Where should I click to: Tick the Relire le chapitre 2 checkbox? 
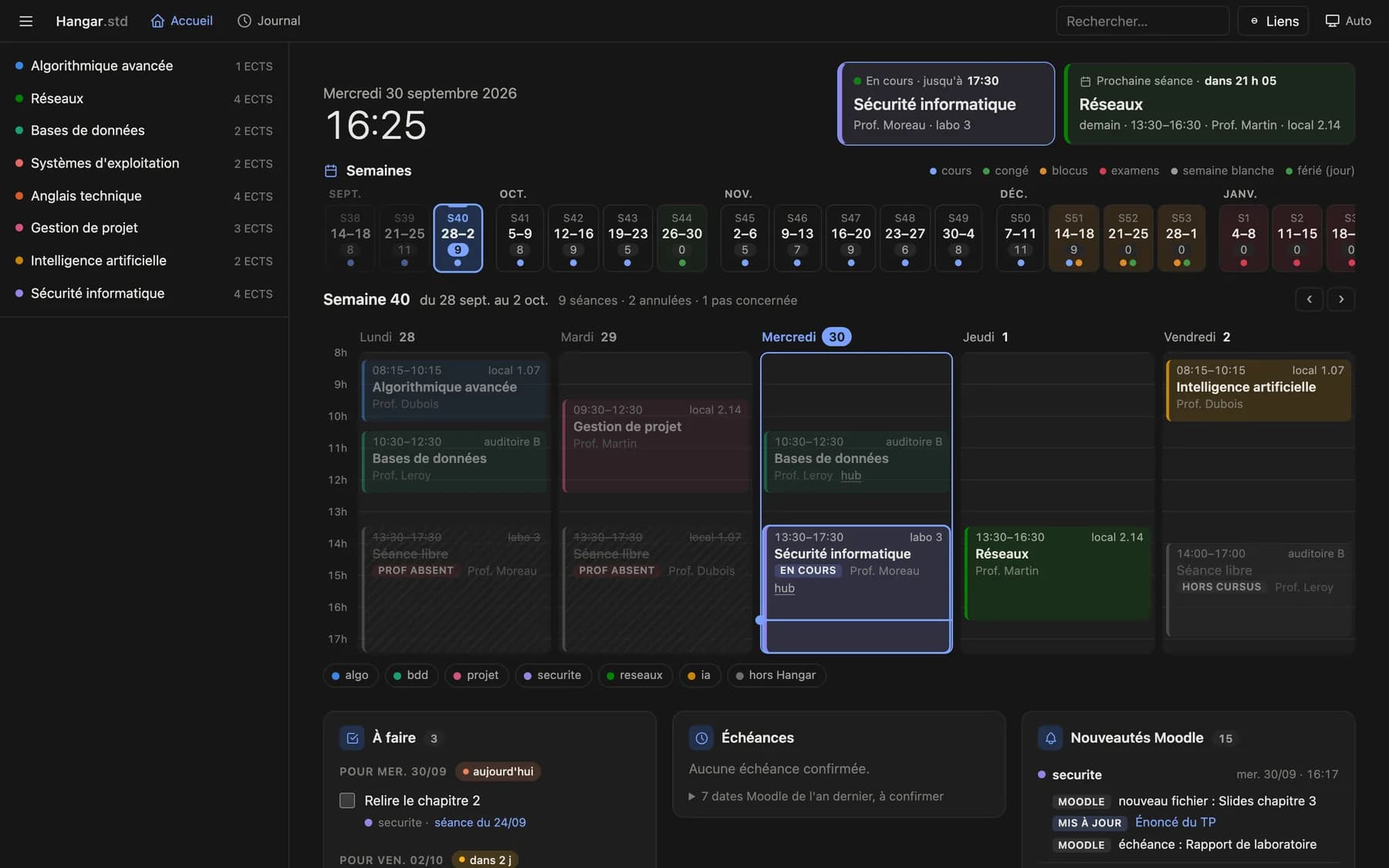tap(347, 801)
